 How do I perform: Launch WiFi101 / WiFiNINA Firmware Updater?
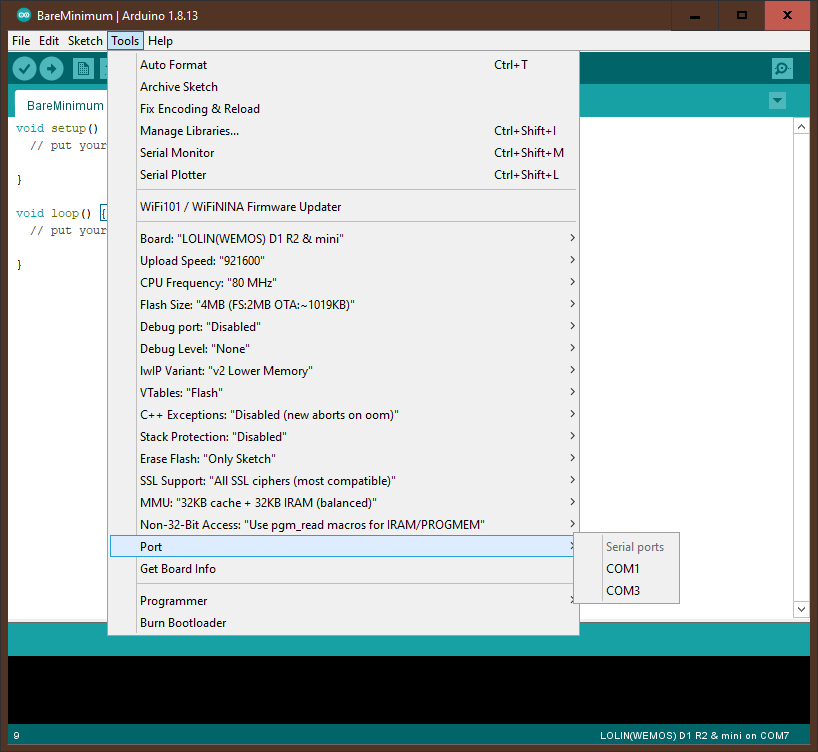tap(343, 207)
